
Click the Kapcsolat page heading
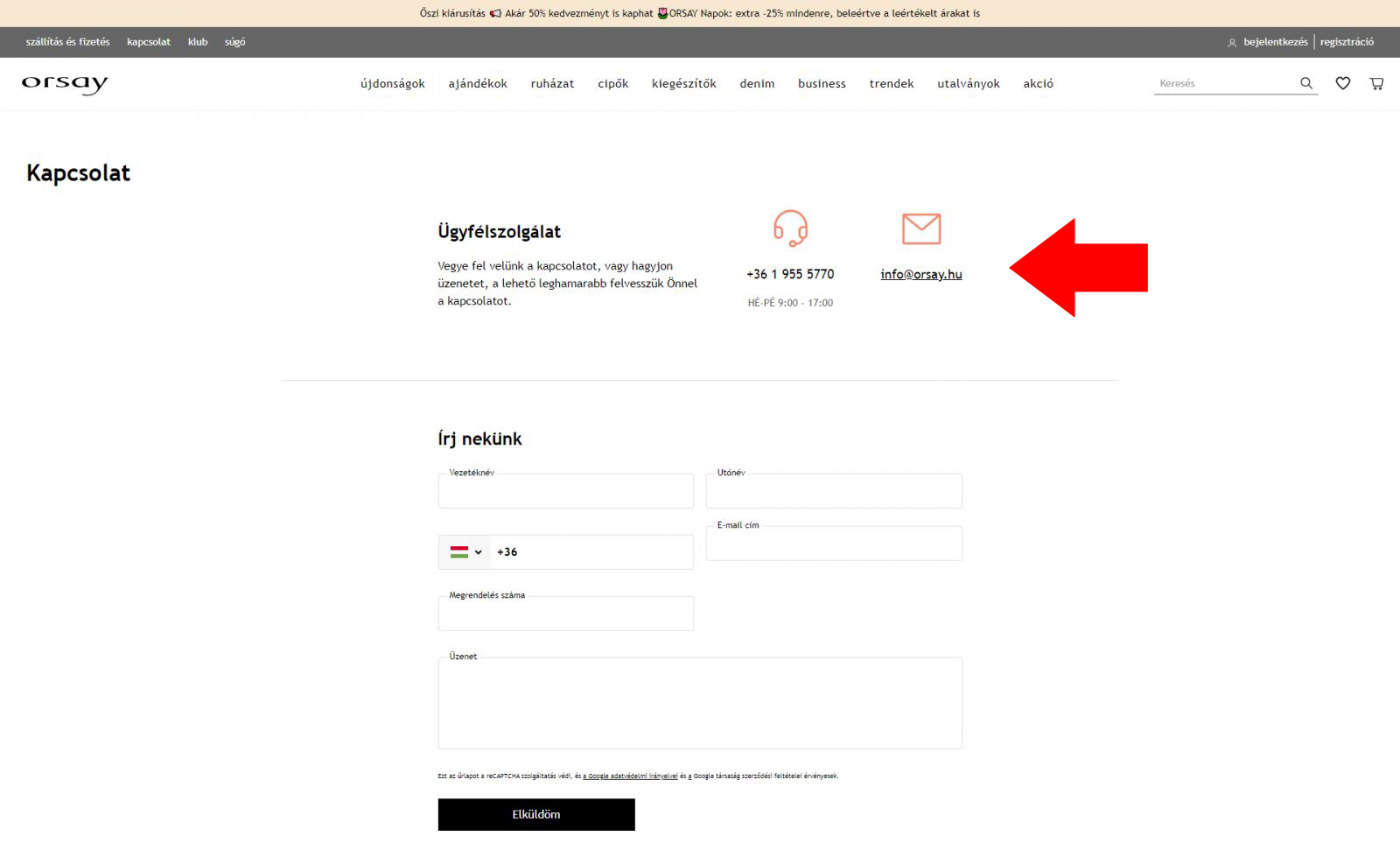[78, 172]
